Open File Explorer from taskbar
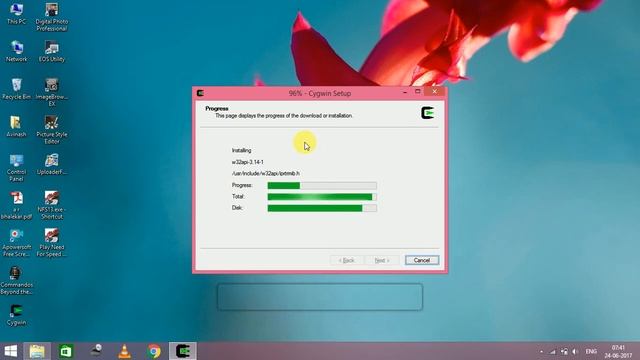Screen dimensions: 640x360 pyautogui.click(x=37, y=351)
